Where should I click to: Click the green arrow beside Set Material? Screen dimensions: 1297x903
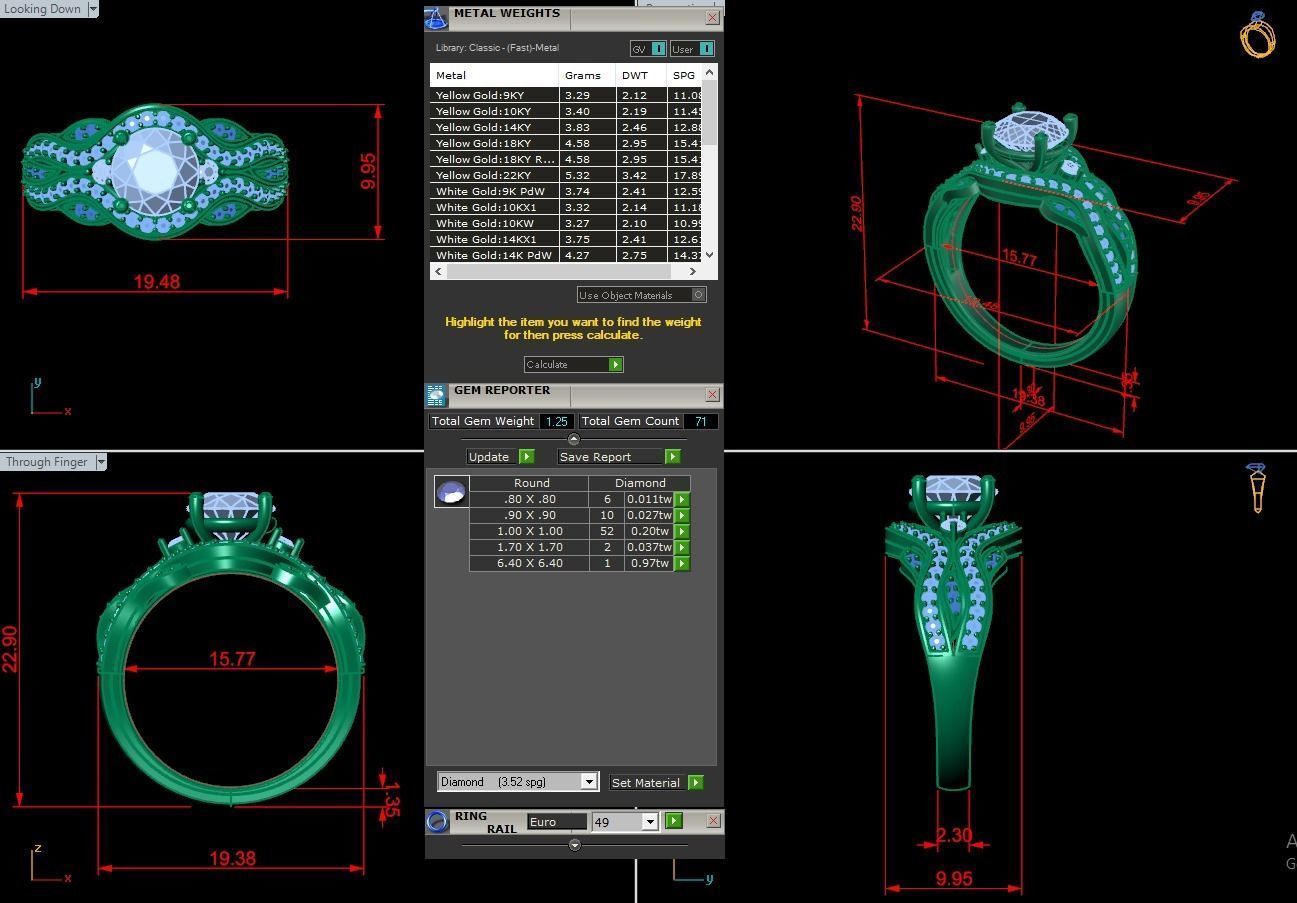pos(695,782)
